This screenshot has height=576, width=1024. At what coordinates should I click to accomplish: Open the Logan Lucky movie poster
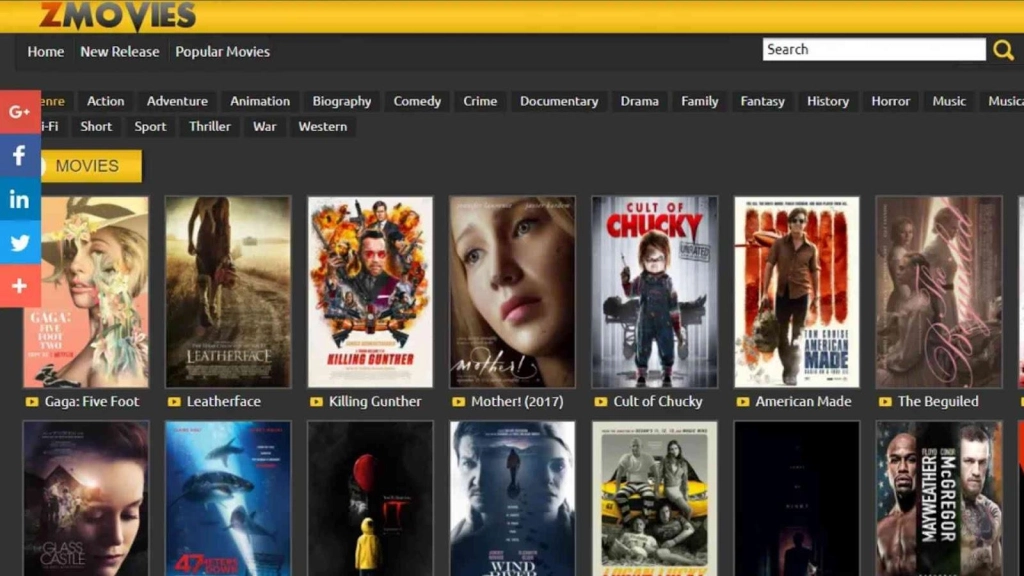tap(654, 499)
